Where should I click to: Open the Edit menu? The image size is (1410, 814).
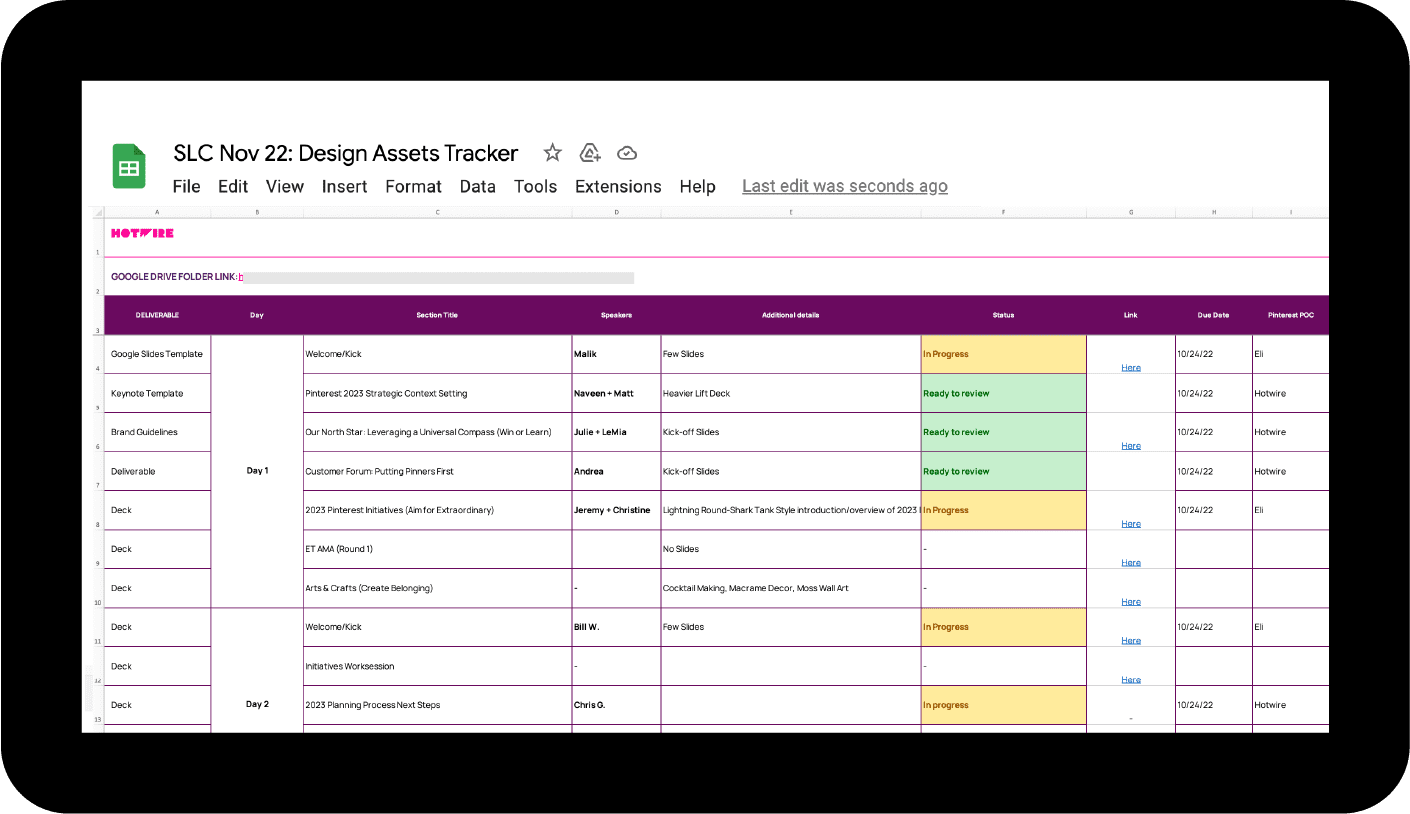[x=233, y=186]
